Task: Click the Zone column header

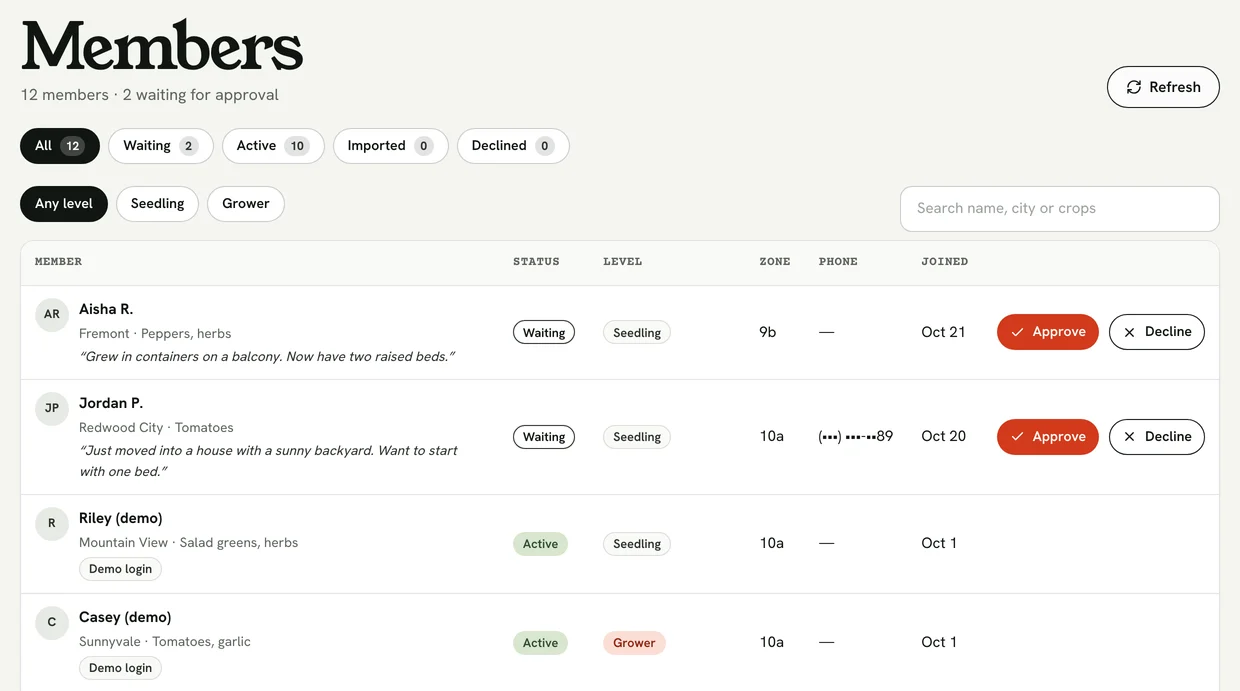Action: click(x=775, y=262)
